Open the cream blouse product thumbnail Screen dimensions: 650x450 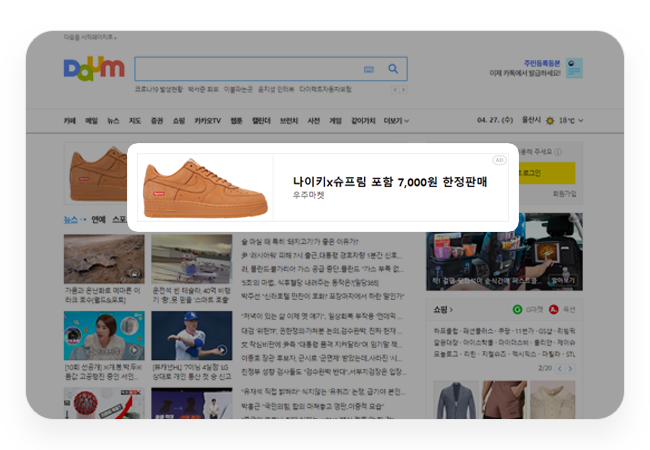pos(553,399)
